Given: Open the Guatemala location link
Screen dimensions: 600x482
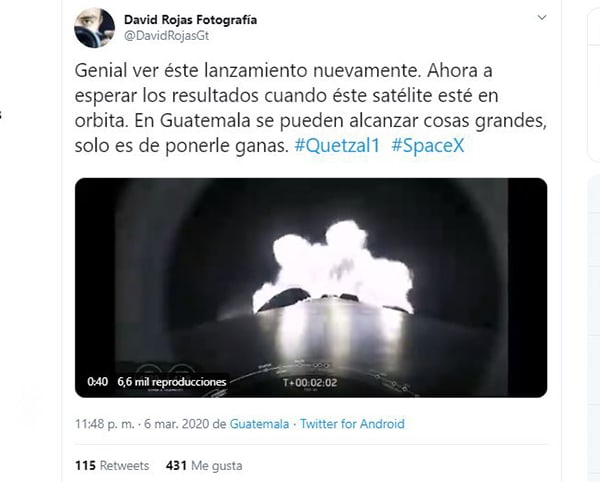Looking at the screenshot, I should (259, 424).
